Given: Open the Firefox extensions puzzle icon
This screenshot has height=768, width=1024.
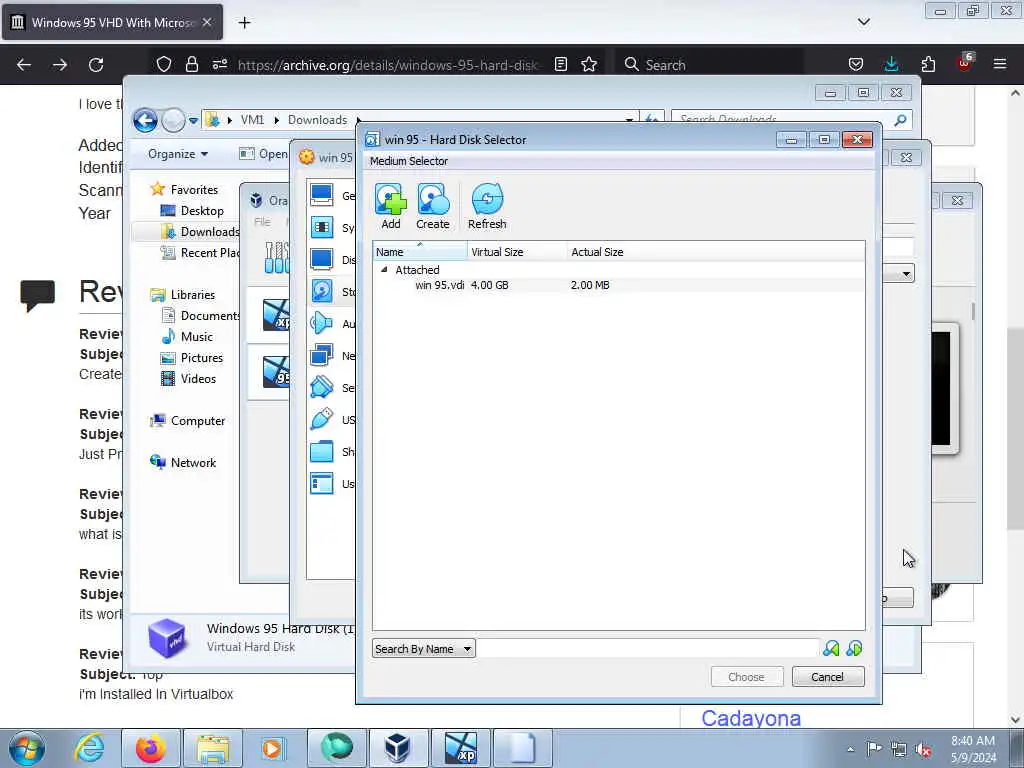Looking at the screenshot, I should (928, 64).
